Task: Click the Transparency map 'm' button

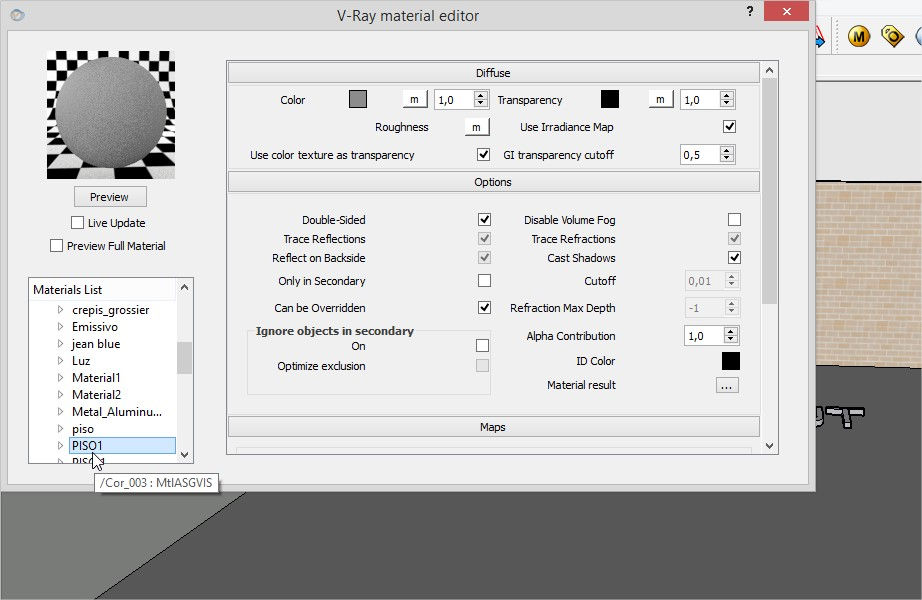Action: coord(661,99)
